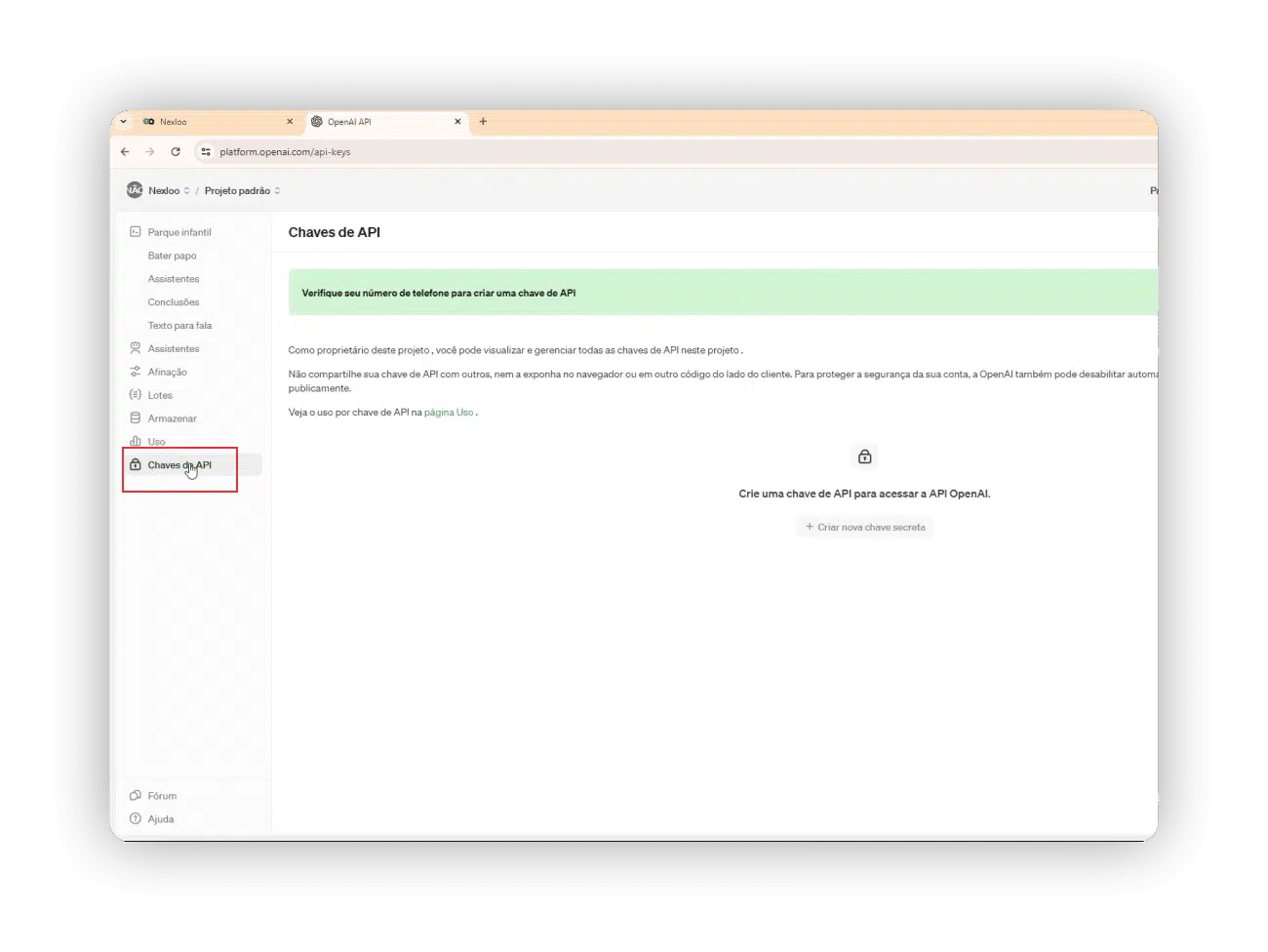Viewport: 1268px width, 952px height.
Task: Click the browser back arrow
Action: [125, 152]
